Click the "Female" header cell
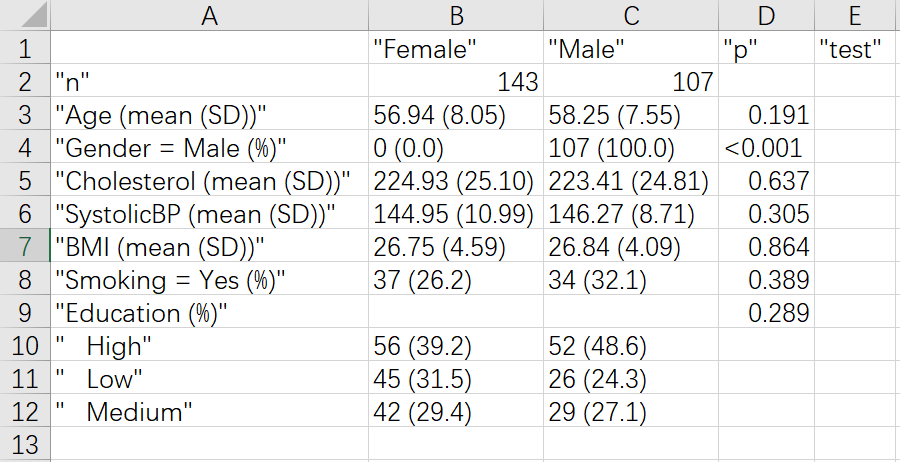Image resolution: width=900 pixels, height=462 pixels. pos(455,48)
